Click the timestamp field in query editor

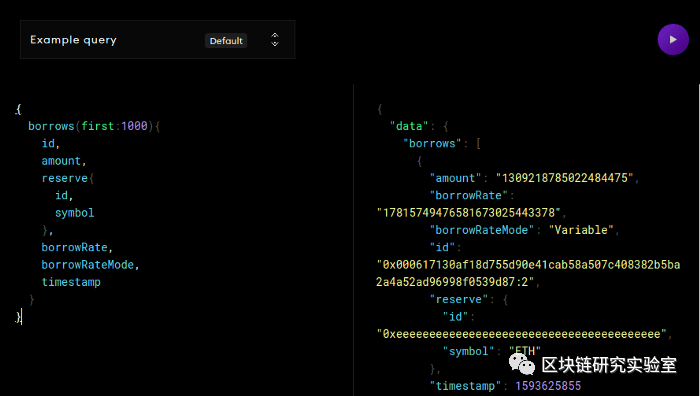pos(71,282)
